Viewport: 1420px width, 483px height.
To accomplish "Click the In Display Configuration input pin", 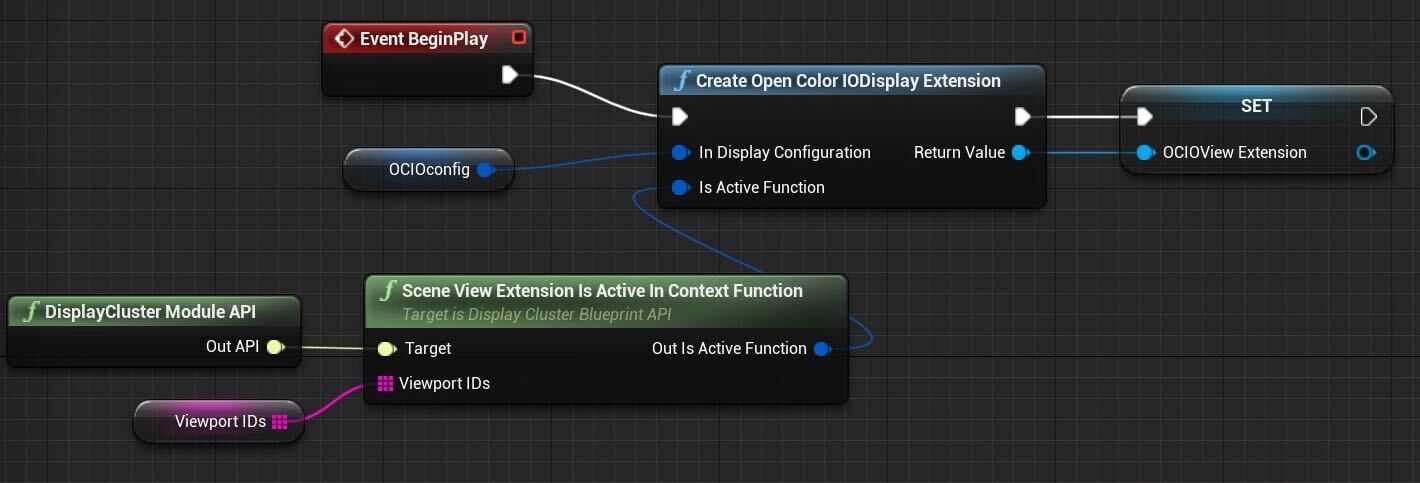I will click(x=681, y=152).
